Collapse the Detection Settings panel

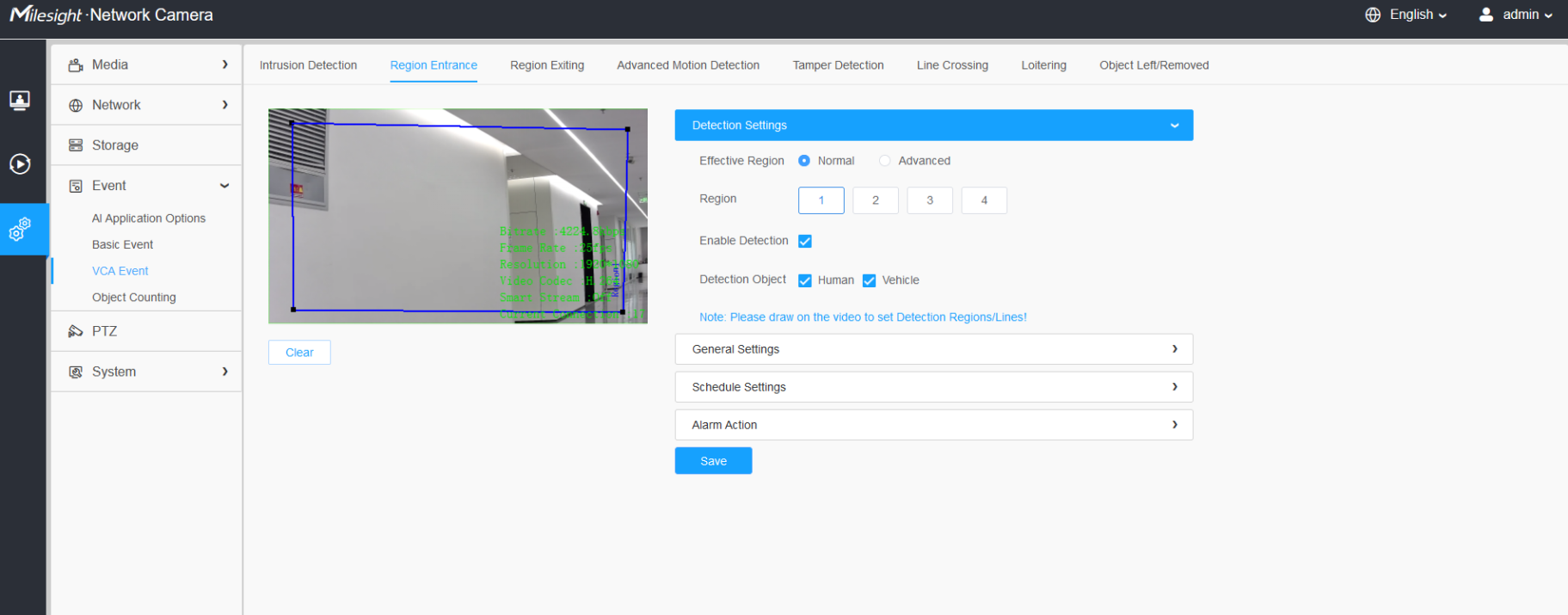point(934,126)
